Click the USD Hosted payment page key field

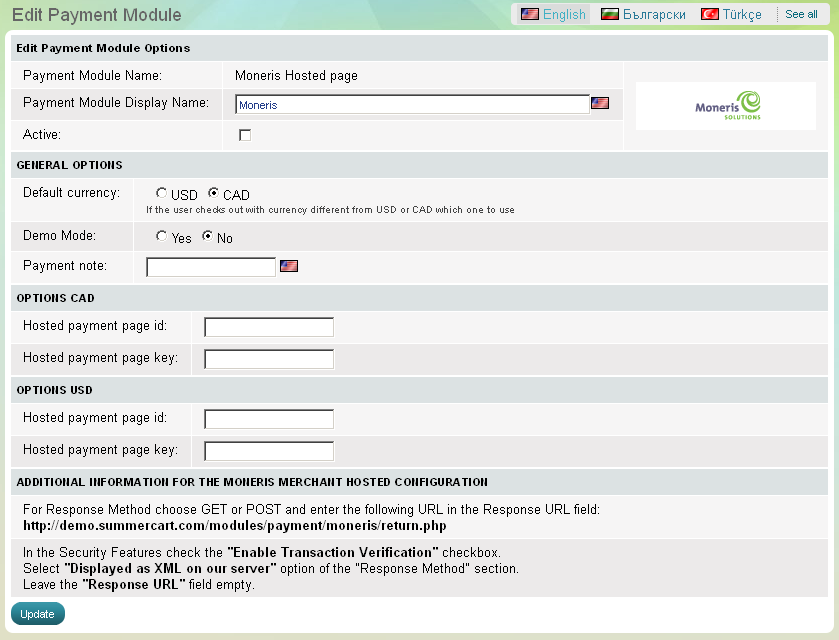269,451
